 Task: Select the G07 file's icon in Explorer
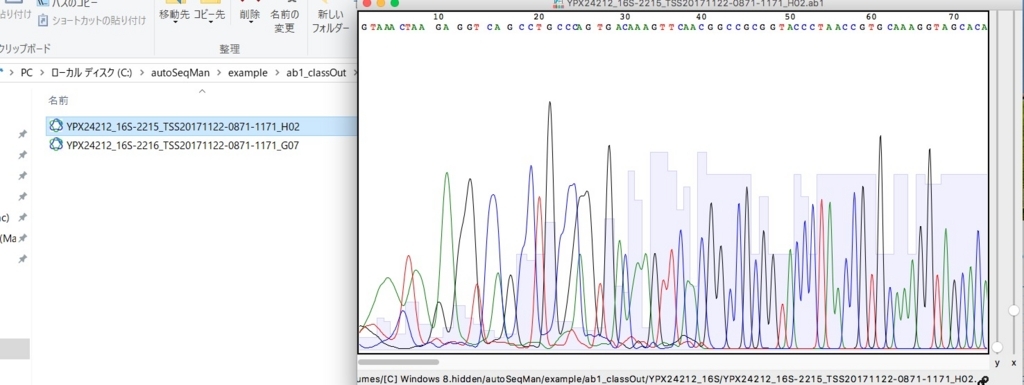56,146
